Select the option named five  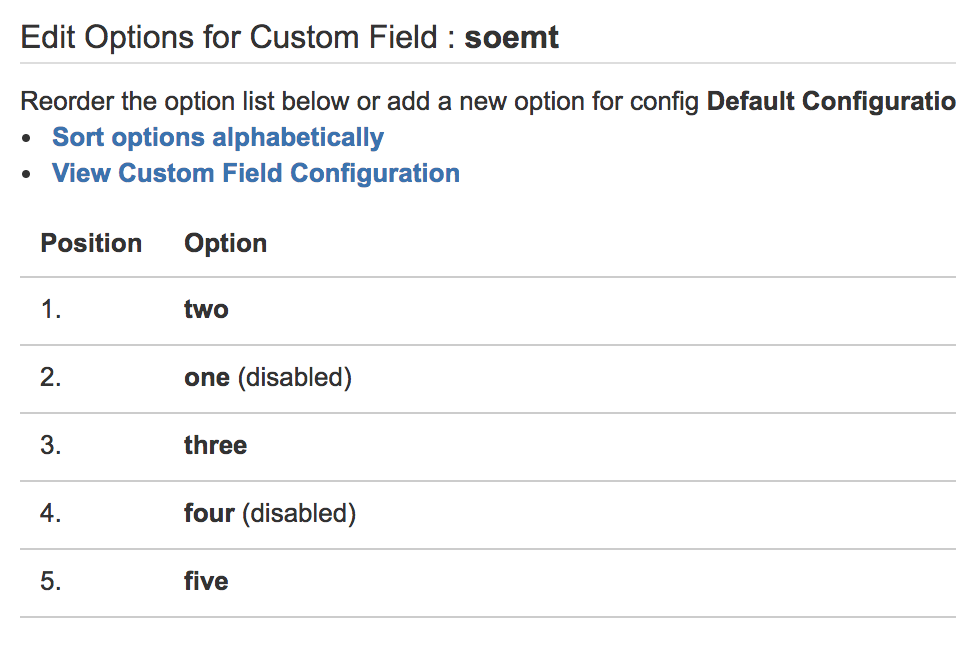[206, 581]
